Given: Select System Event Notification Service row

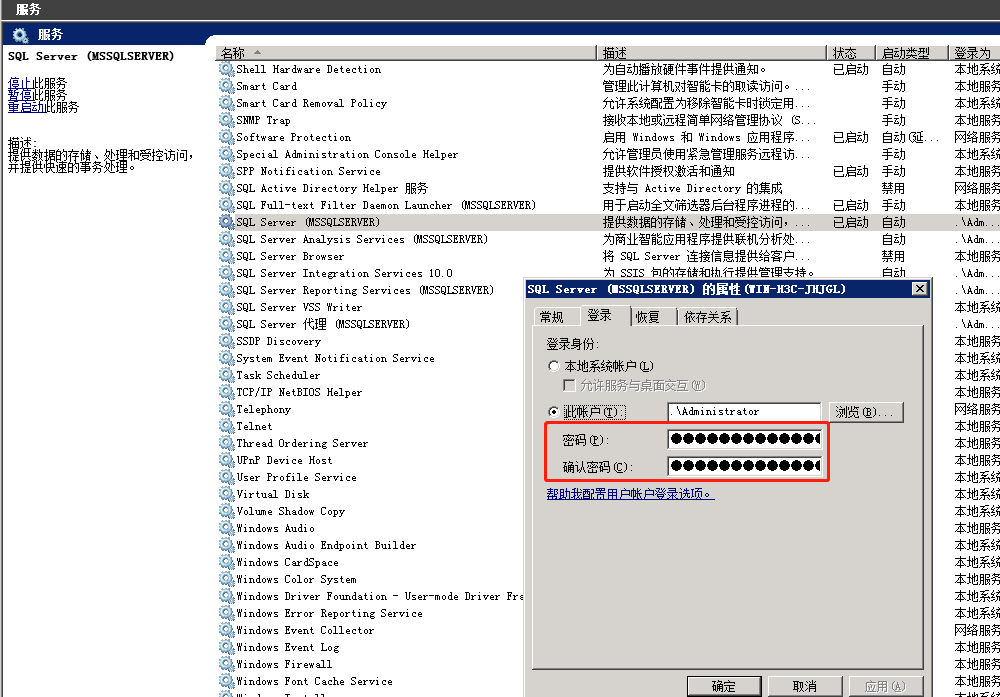Looking at the screenshot, I should [370, 358].
